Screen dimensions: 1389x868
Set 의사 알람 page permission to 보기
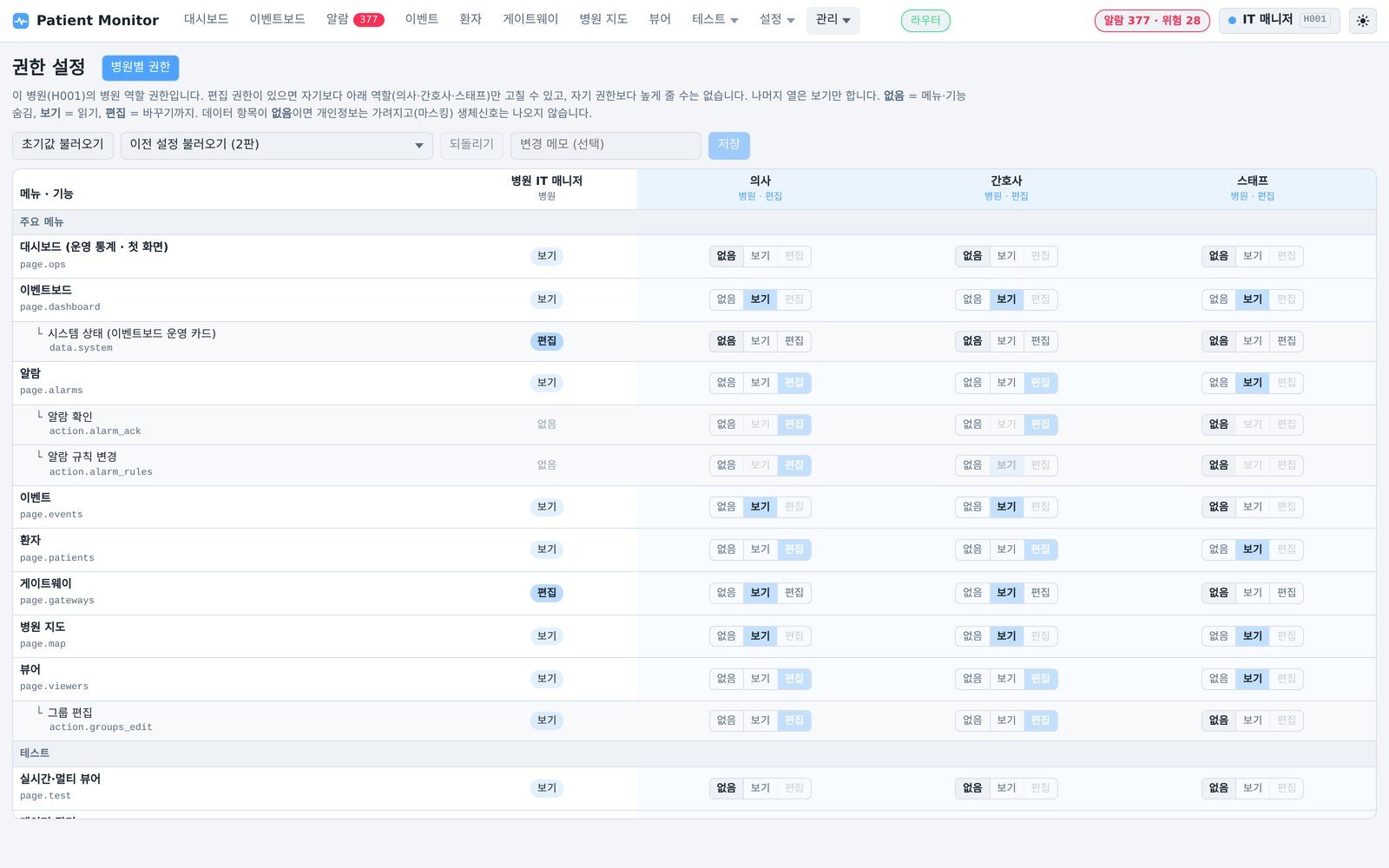(x=760, y=383)
